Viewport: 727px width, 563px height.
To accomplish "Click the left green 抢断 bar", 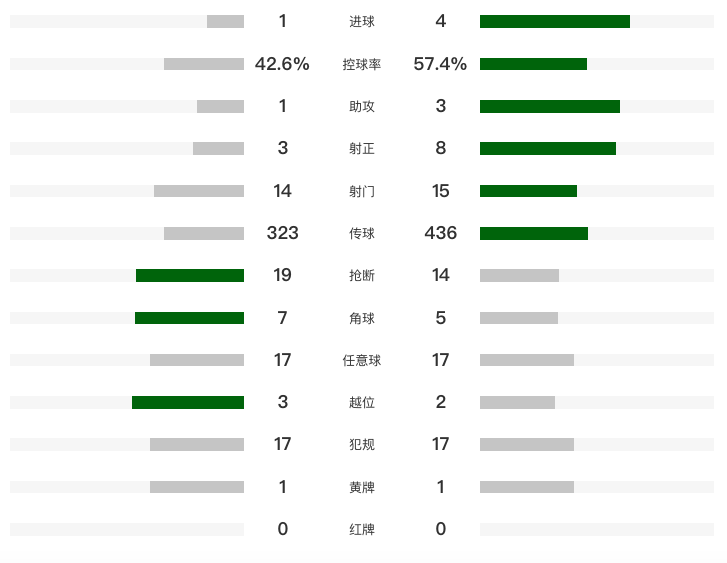I will tap(190, 275).
